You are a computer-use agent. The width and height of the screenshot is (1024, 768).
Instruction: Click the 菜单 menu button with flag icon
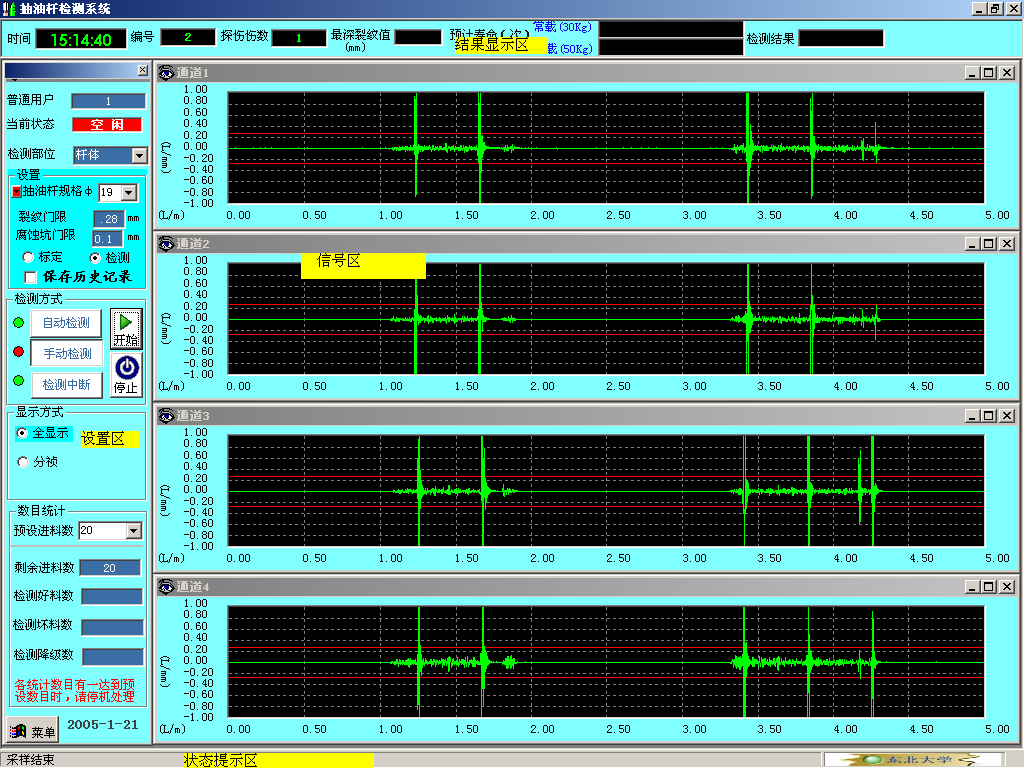pyautogui.click(x=32, y=731)
